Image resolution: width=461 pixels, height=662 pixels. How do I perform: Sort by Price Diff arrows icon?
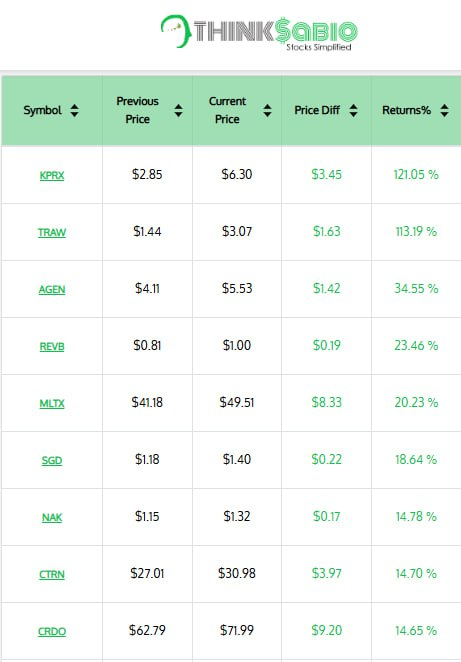[353, 111]
